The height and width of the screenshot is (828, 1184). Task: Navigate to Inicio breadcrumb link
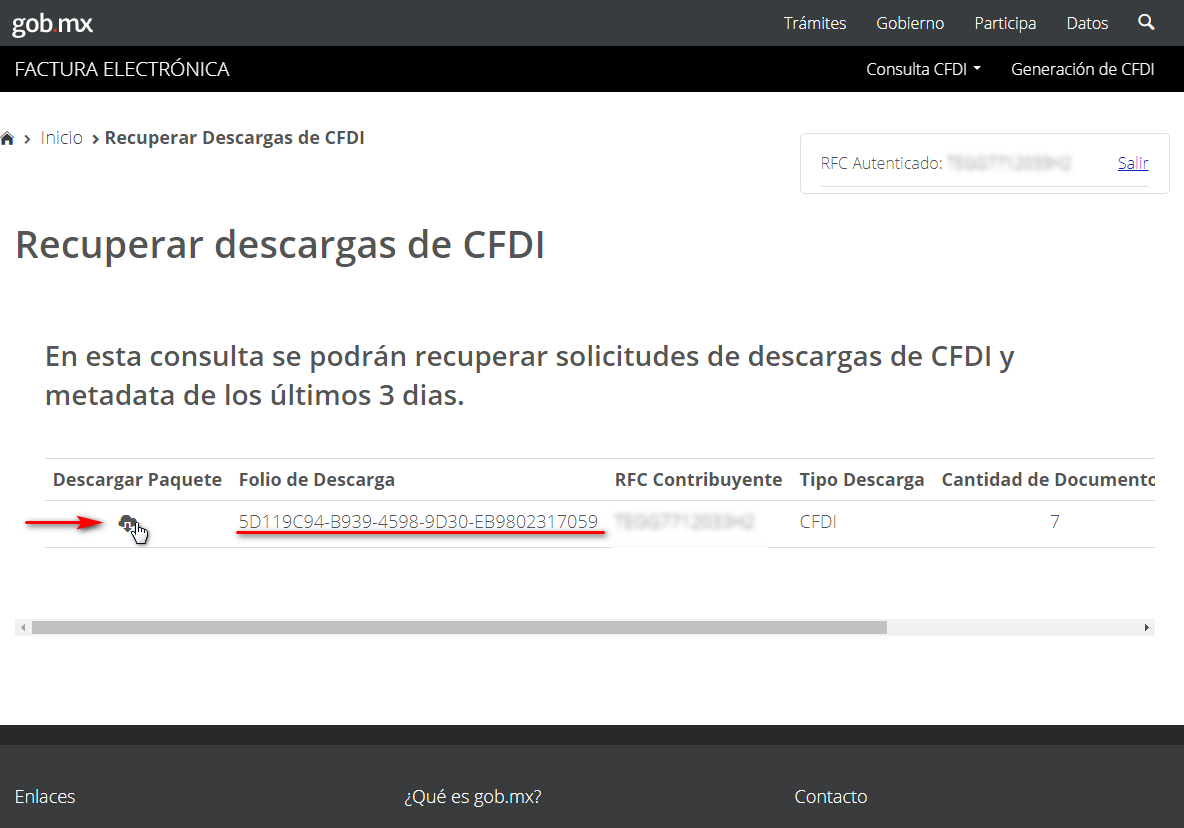(62, 138)
